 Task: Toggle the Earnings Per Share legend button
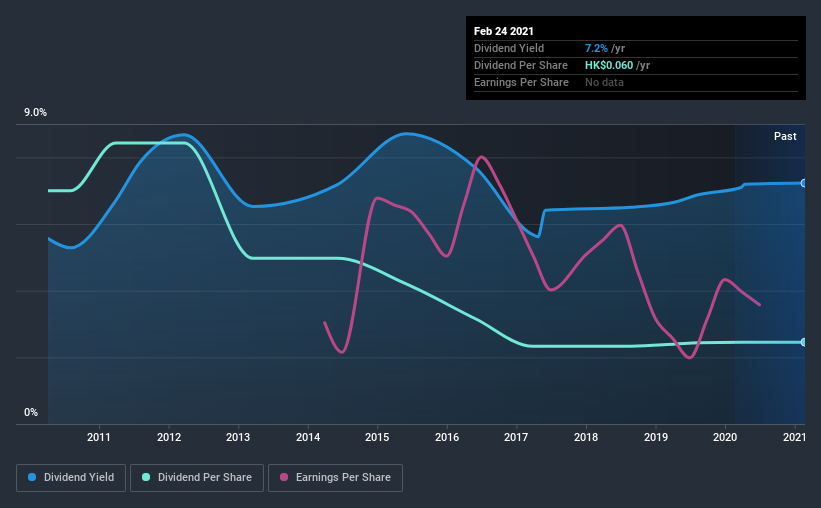click(x=335, y=478)
